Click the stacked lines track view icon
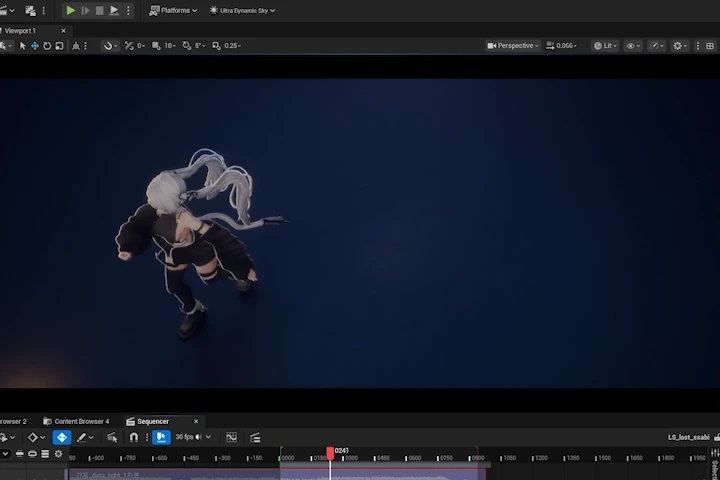This screenshot has height=480, width=720. coord(45,454)
